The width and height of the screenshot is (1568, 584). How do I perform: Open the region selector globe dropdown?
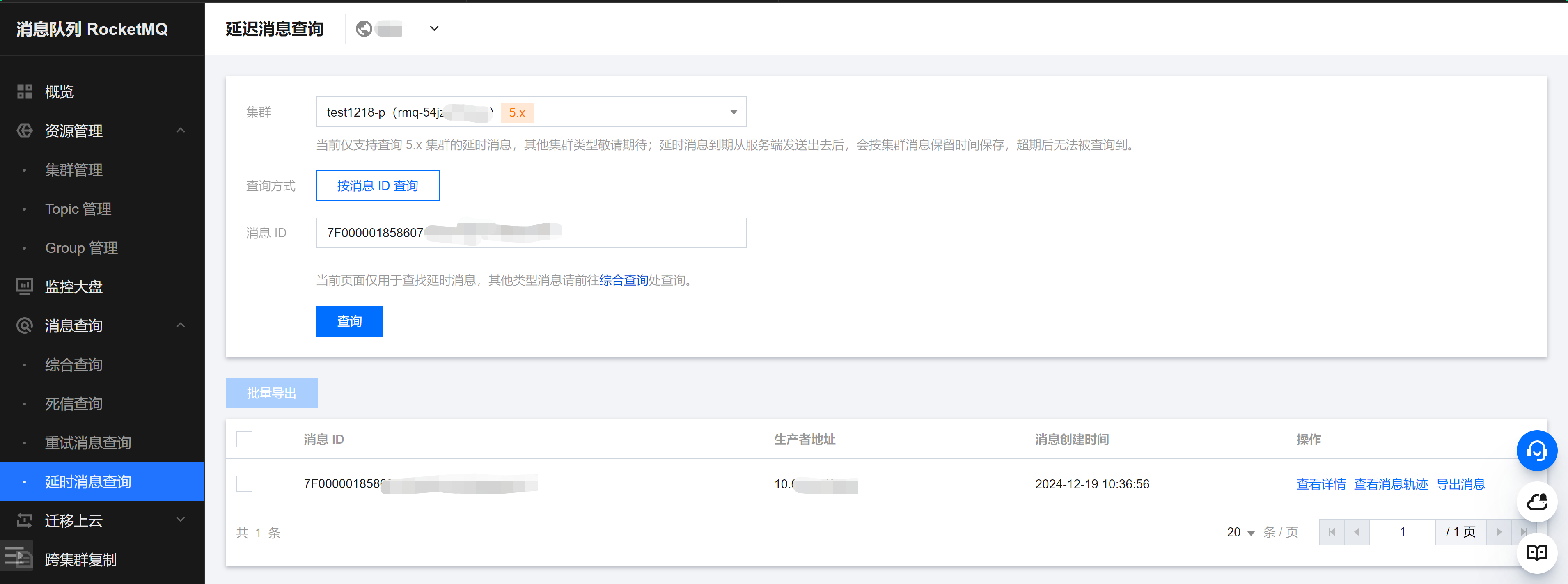click(x=396, y=29)
